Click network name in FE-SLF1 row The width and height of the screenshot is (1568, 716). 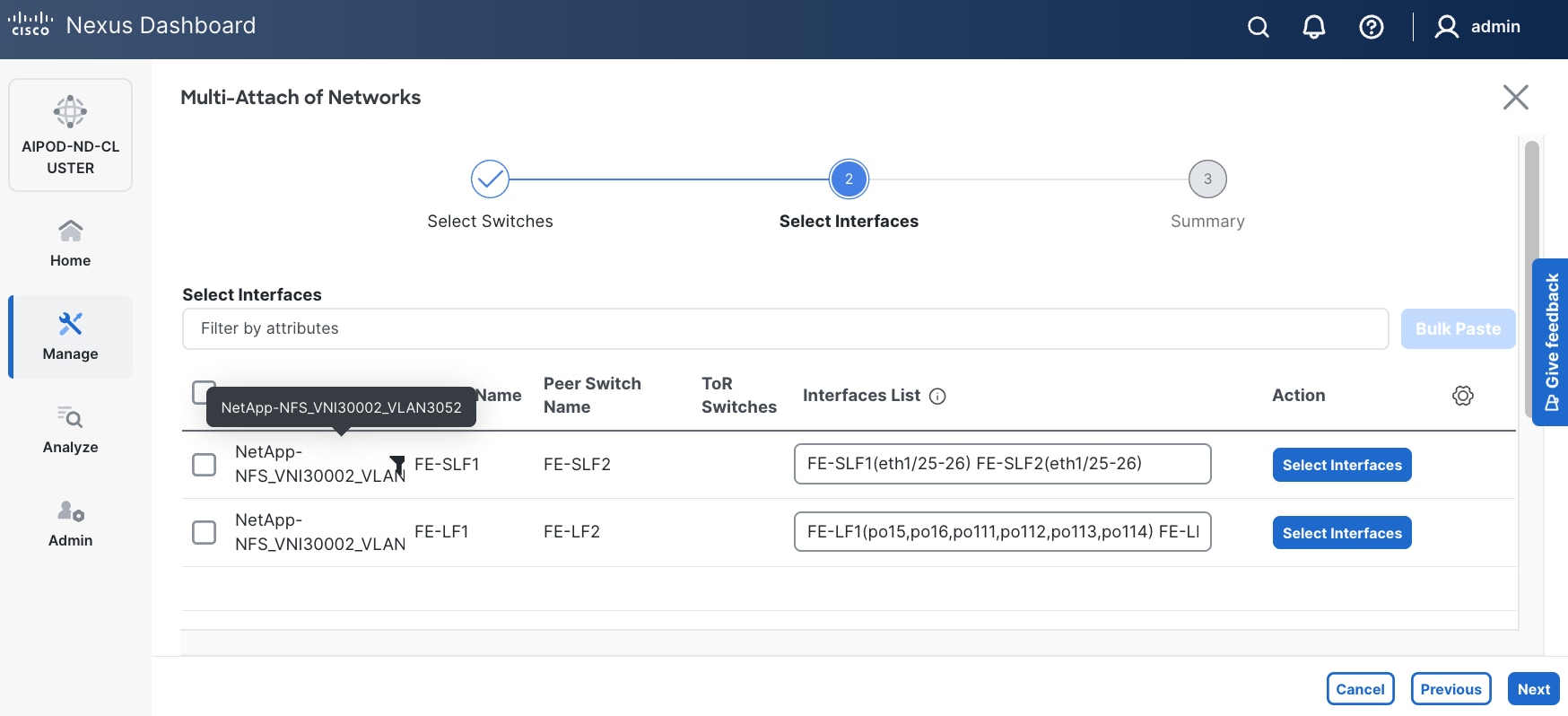(320, 464)
